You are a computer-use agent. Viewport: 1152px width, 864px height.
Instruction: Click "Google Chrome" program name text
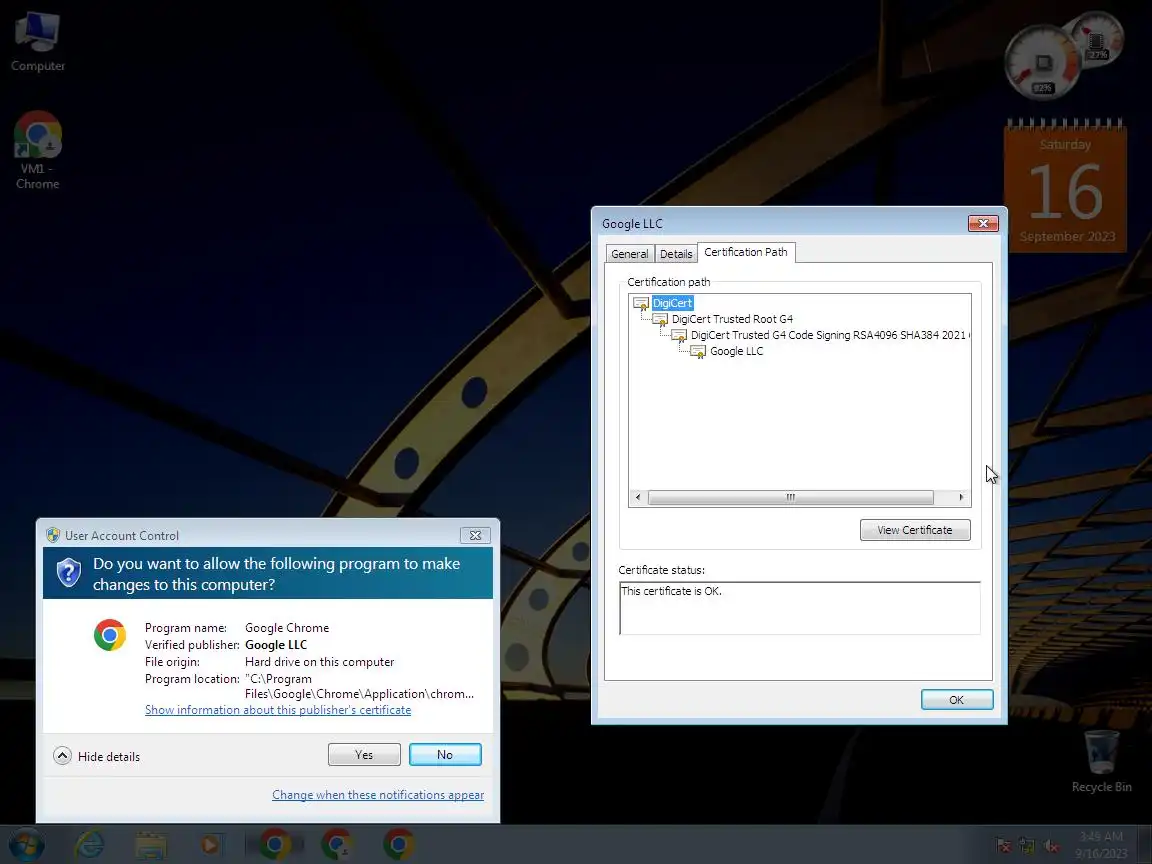tap(287, 628)
